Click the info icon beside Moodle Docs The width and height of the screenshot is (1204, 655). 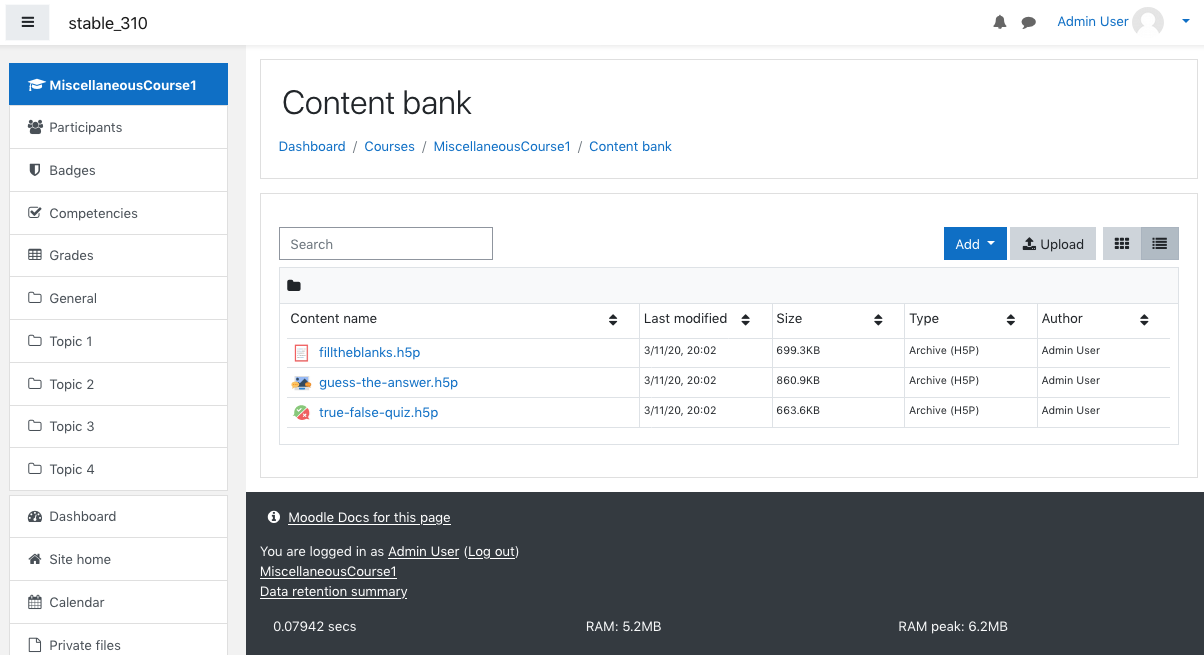click(274, 517)
